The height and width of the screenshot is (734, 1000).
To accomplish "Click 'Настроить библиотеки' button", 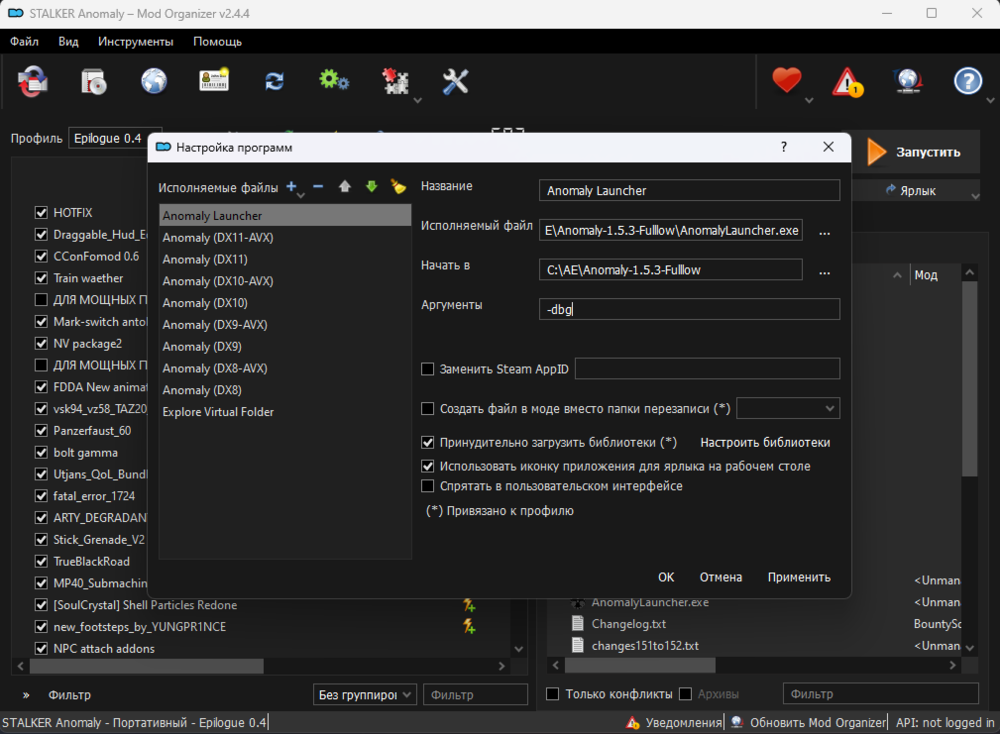I will [x=764, y=442].
